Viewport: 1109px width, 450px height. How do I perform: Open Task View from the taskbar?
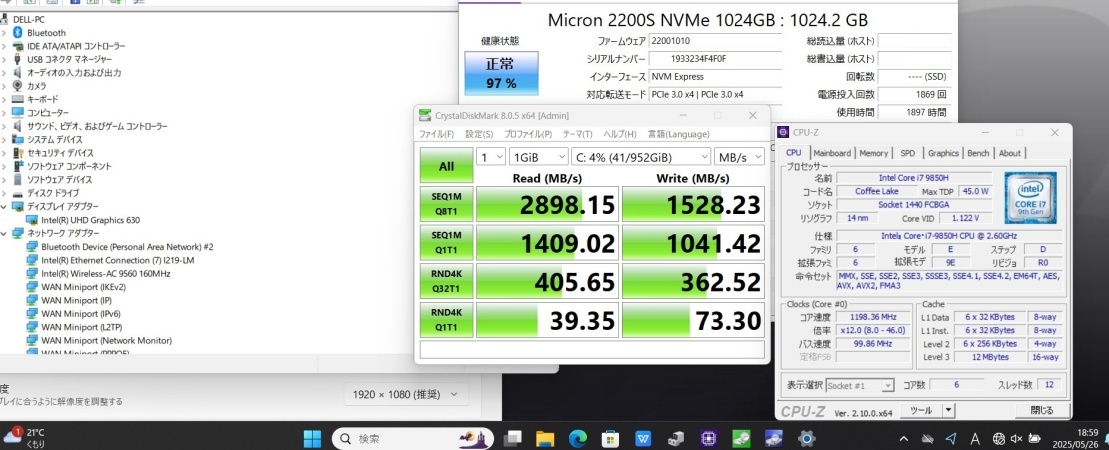coord(513,438)
